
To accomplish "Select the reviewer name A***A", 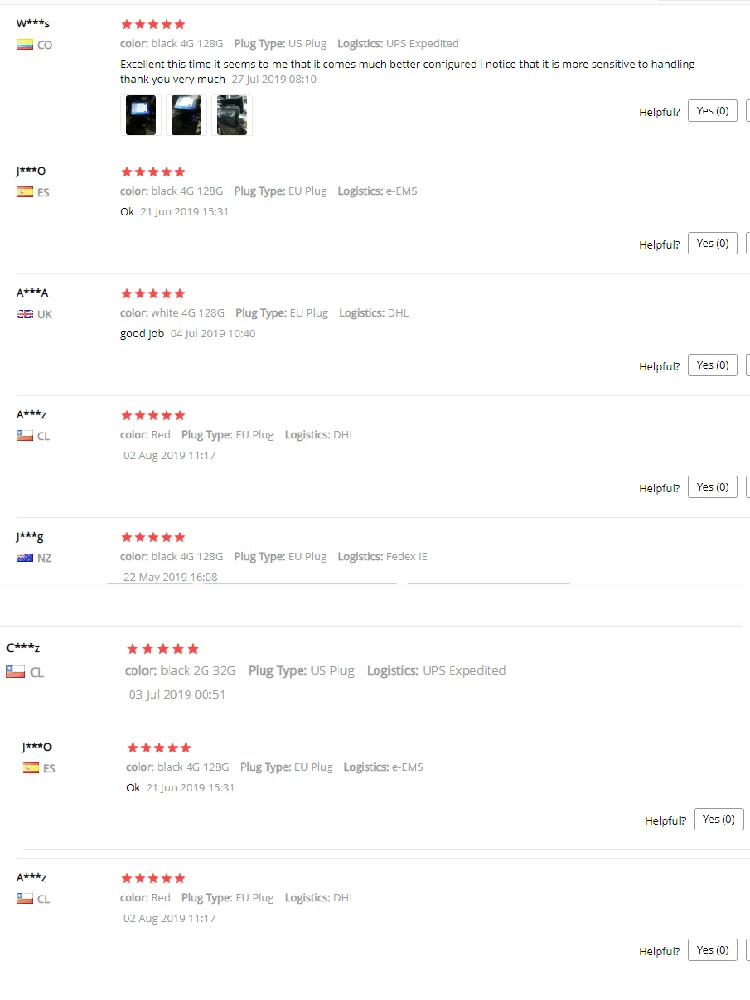I will (32, 293).
